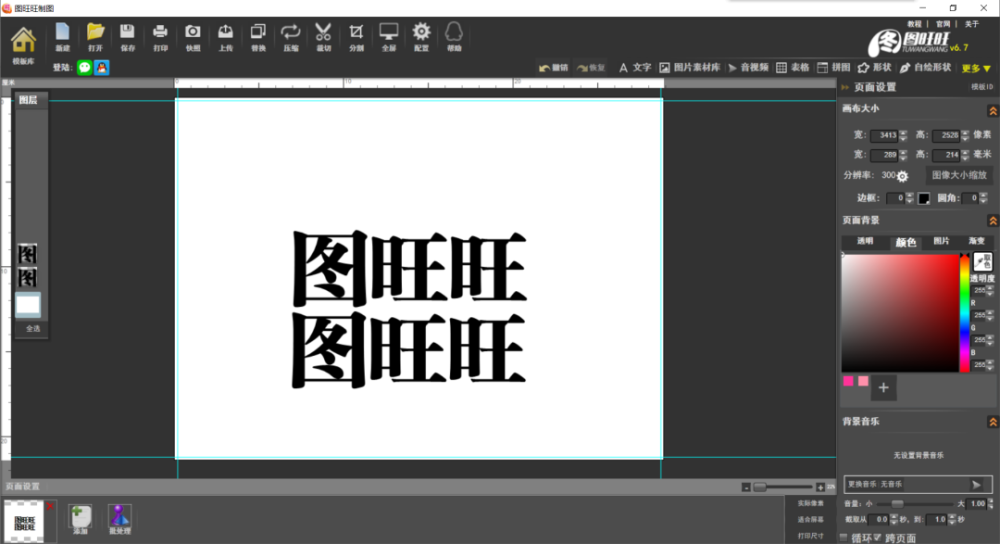Add a custom color with plus button
Screen dimensions: 1000x544
(883, 388)
